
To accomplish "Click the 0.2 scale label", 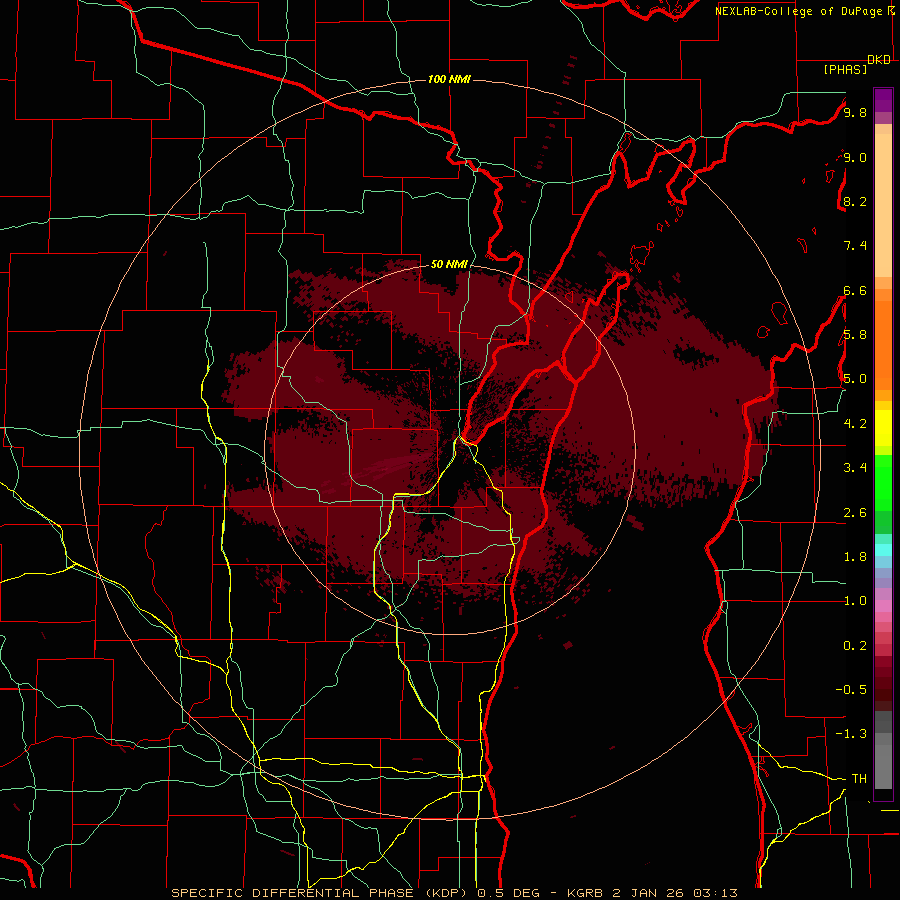I will [x=855, y=646].
